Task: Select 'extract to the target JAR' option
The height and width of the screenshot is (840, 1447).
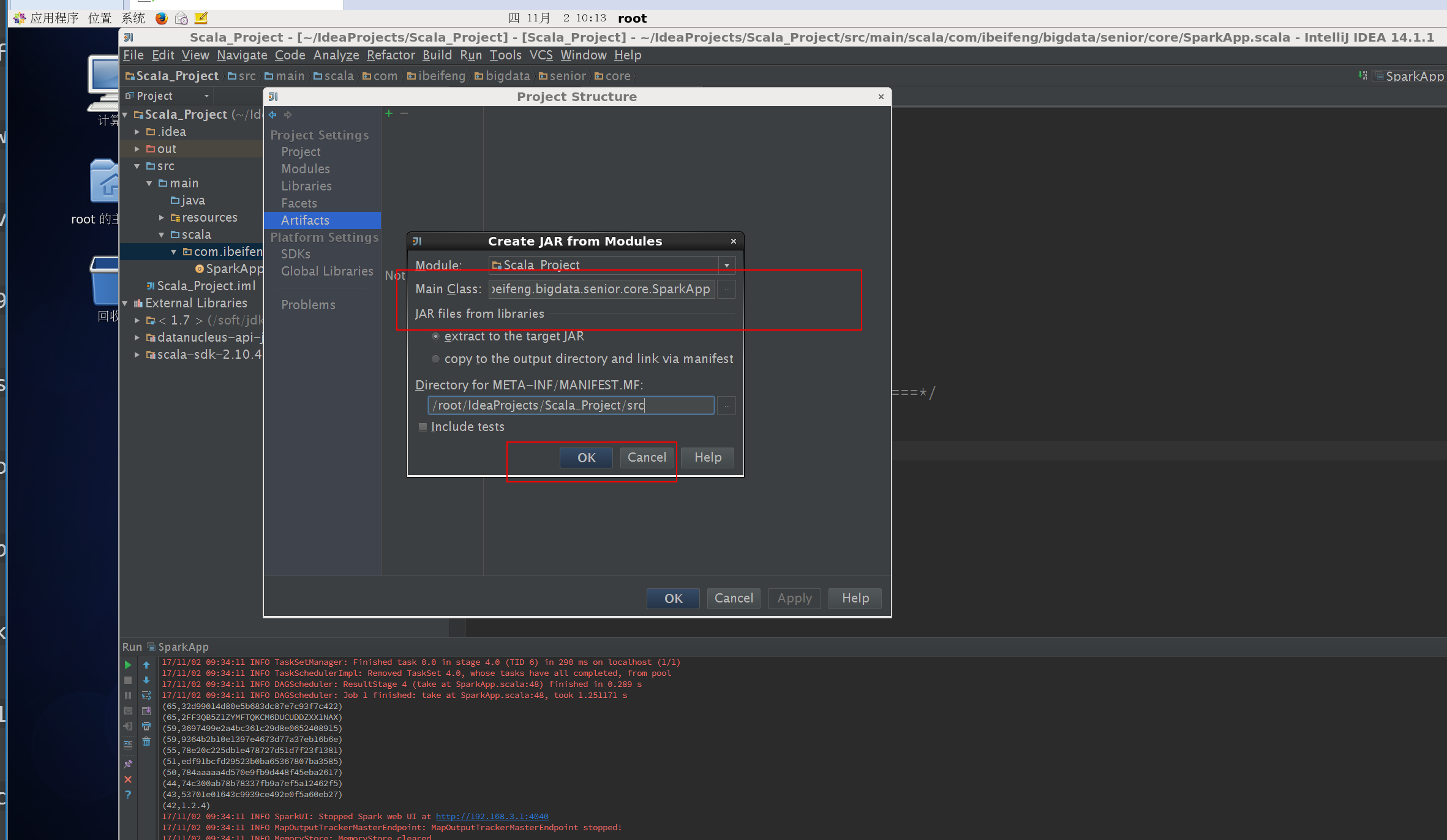Action: [436, 337]
